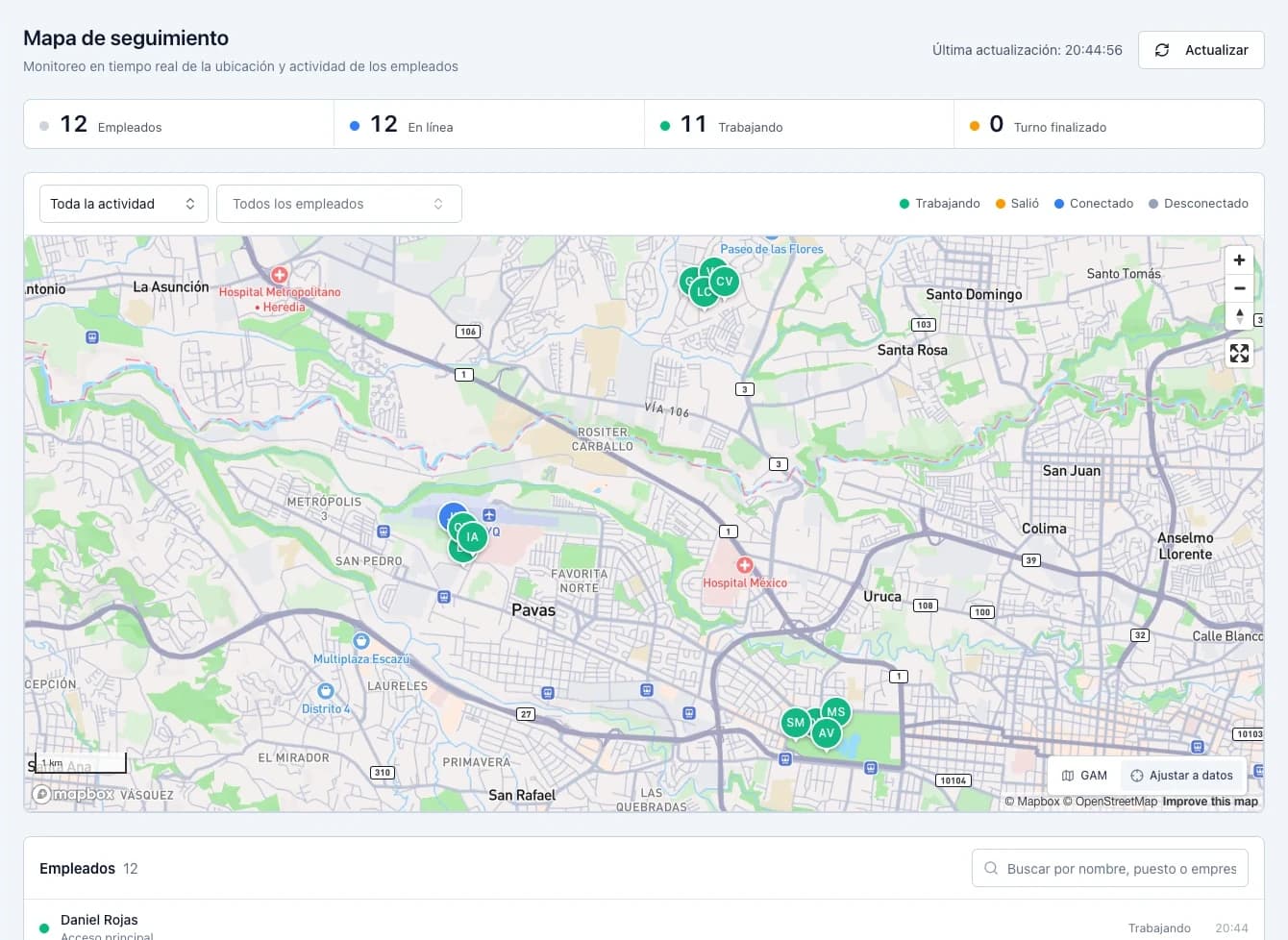This screenshot has width=1288, height=940.
Task: Zoom in on the map
Action: (1239, 260)
